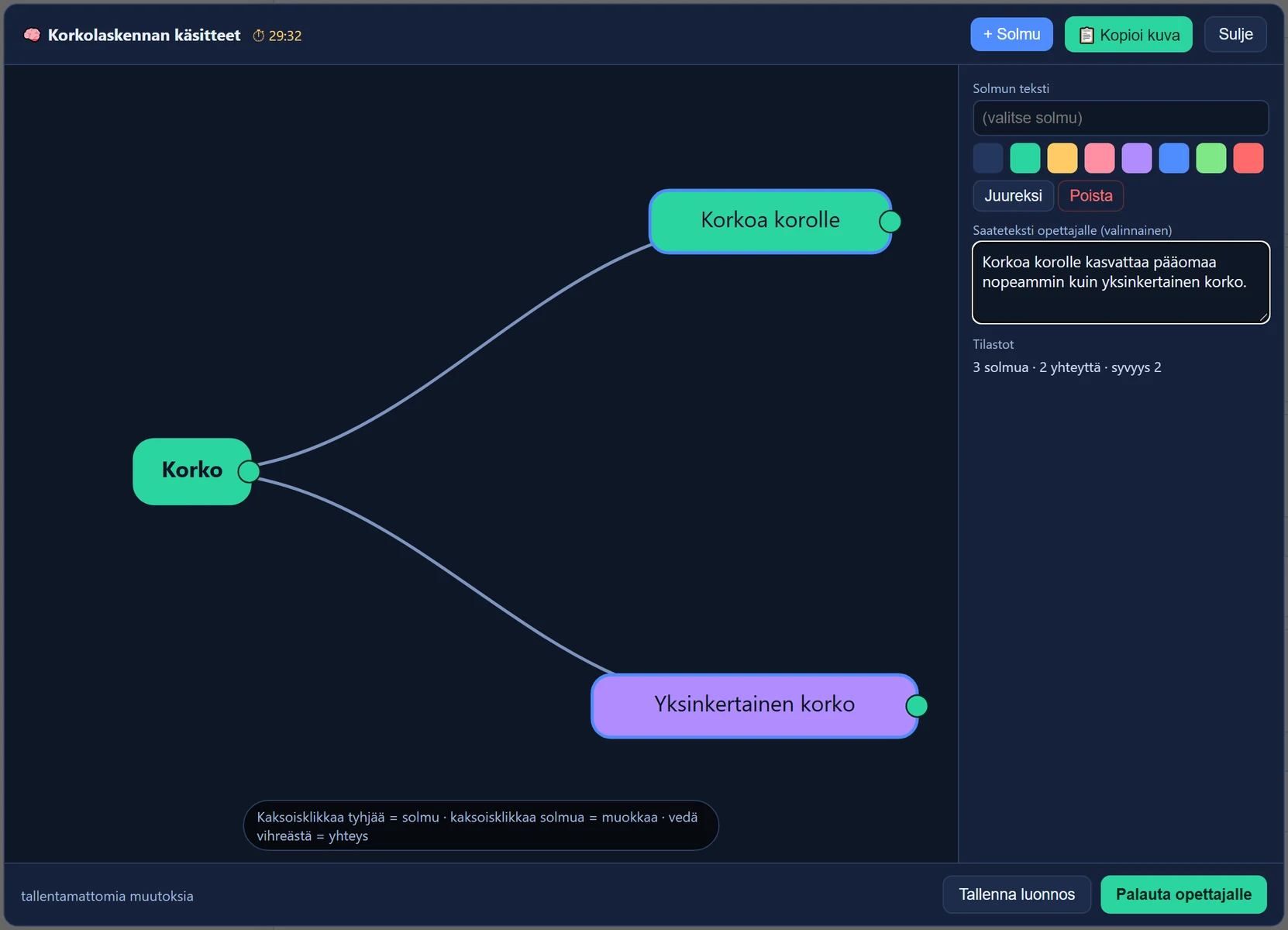Save draft with Tallenna luonnos

point(1017,894)
